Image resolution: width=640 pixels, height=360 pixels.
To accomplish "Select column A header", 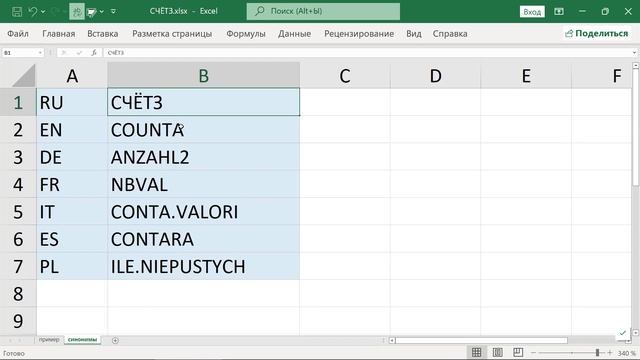I will tap(72, 76).
